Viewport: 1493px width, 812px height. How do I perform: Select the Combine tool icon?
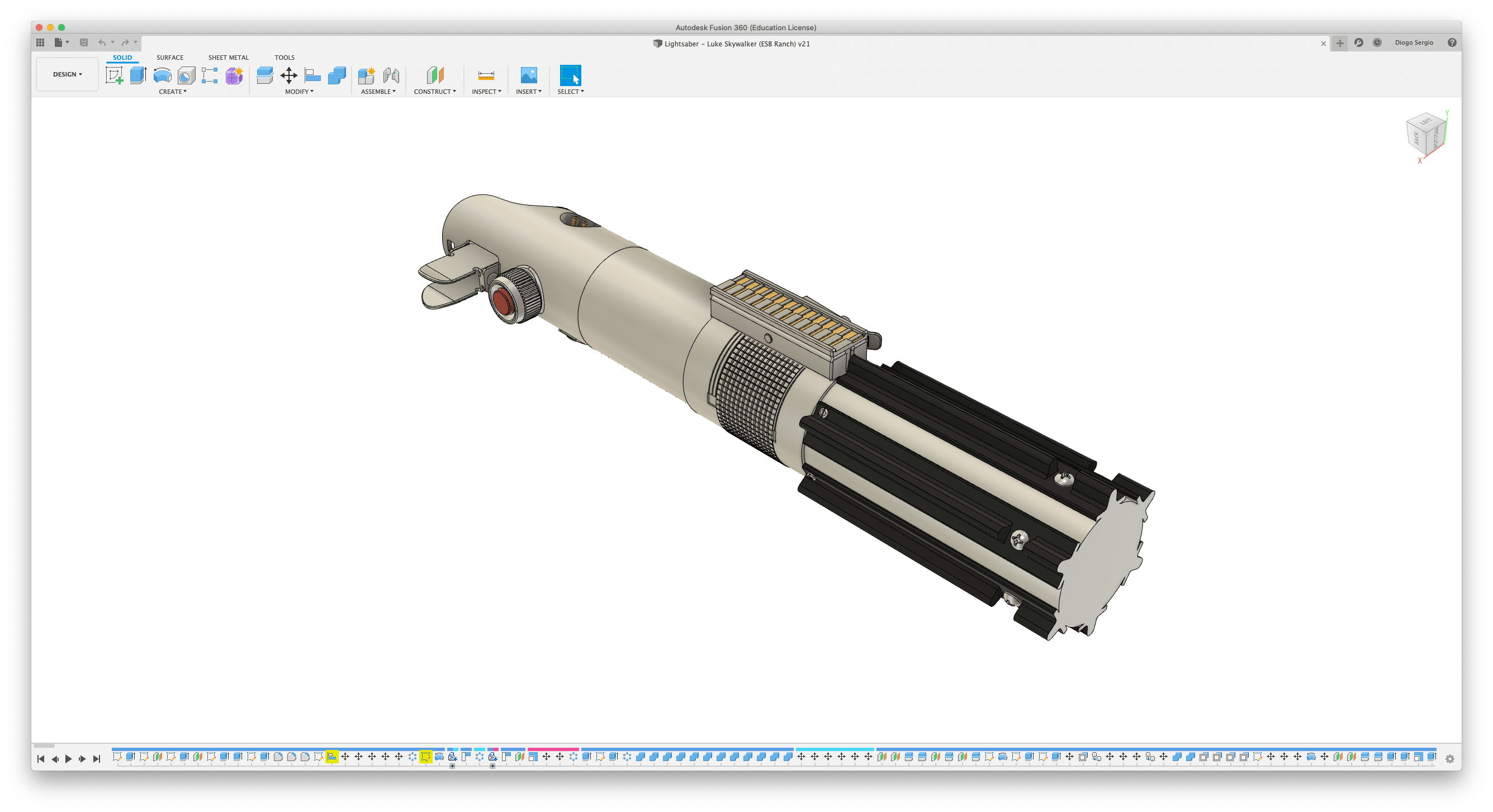[336, 75]
